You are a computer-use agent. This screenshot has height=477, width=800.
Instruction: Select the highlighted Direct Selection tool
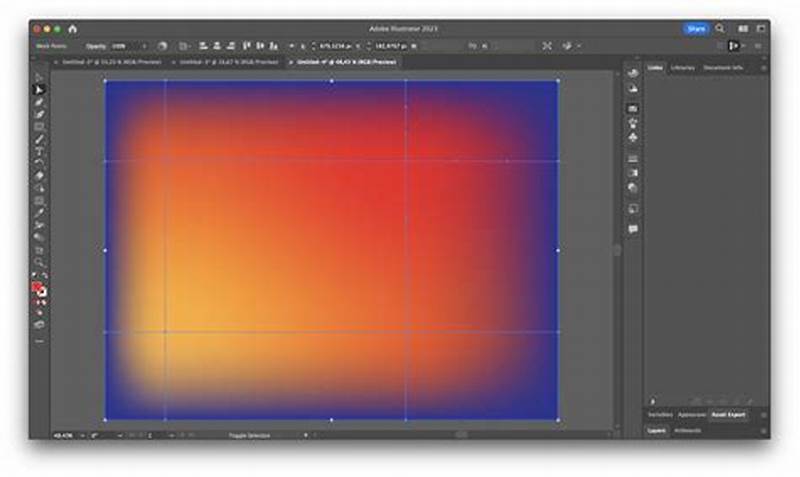[x=39, y=90]
